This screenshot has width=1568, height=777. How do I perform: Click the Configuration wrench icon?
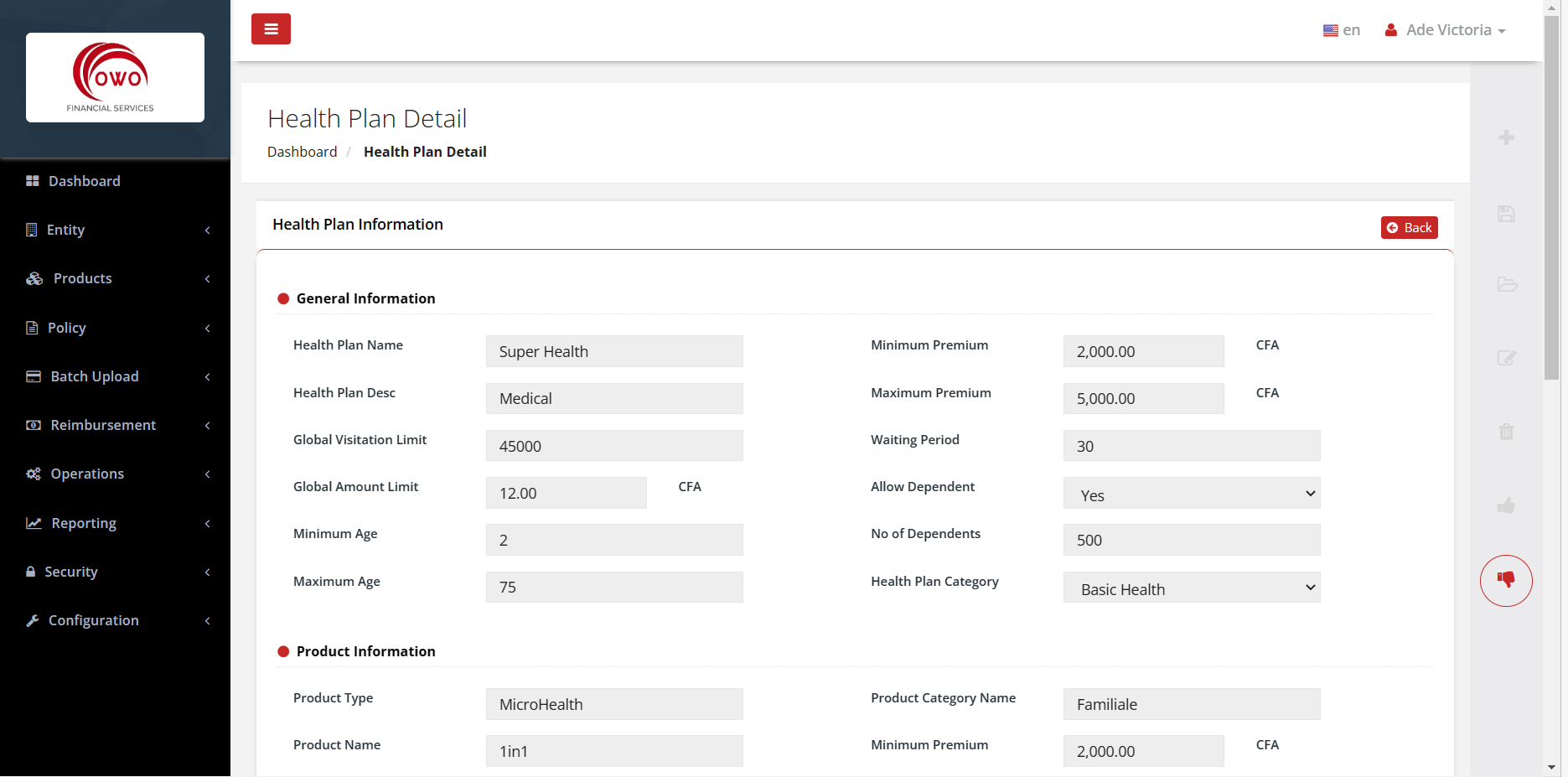(33, 620)
